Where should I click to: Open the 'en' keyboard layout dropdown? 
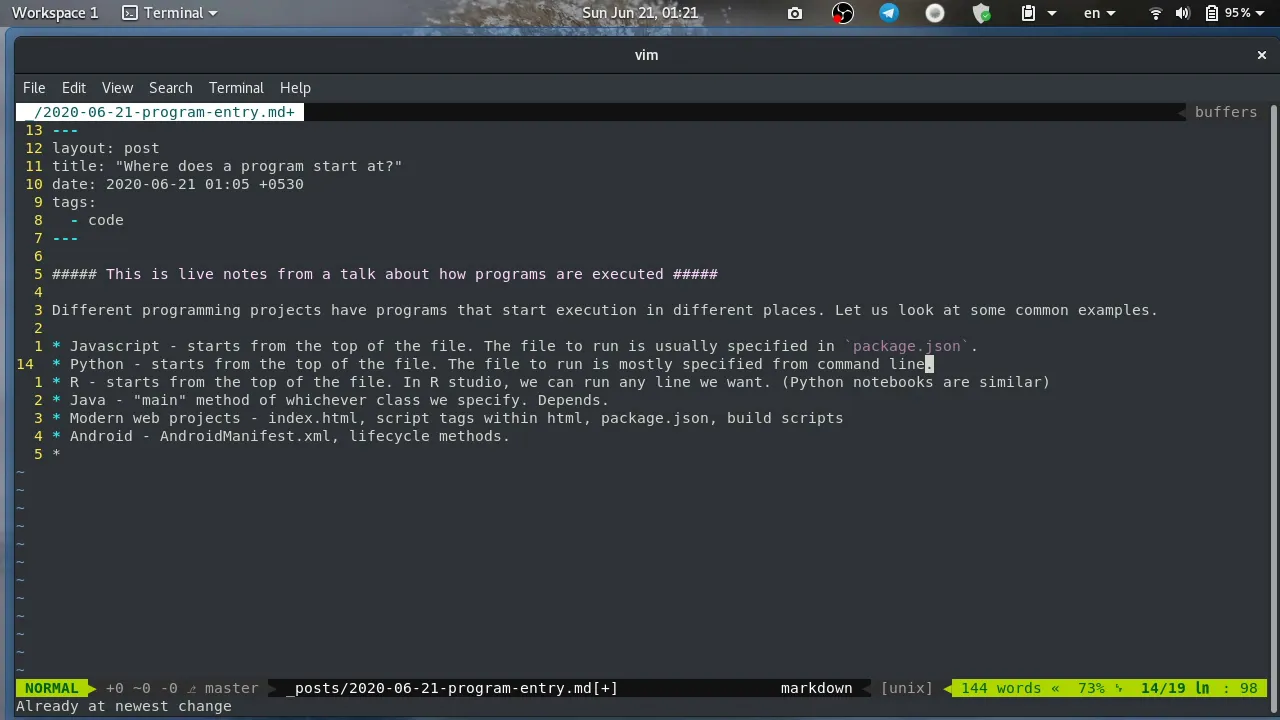click(x=1099, y=13)
